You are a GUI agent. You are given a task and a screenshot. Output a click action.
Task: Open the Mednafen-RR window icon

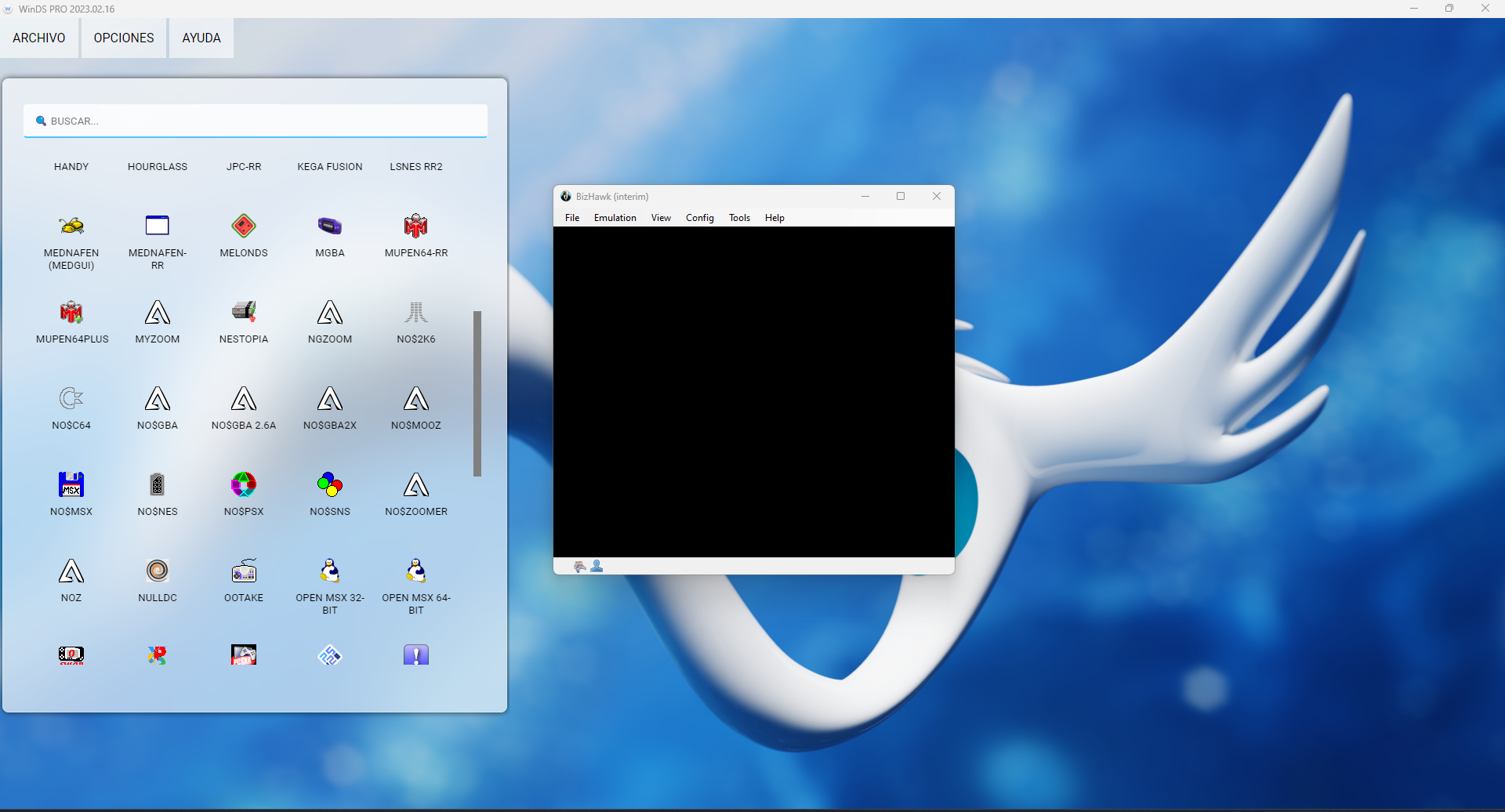[158, 226]
